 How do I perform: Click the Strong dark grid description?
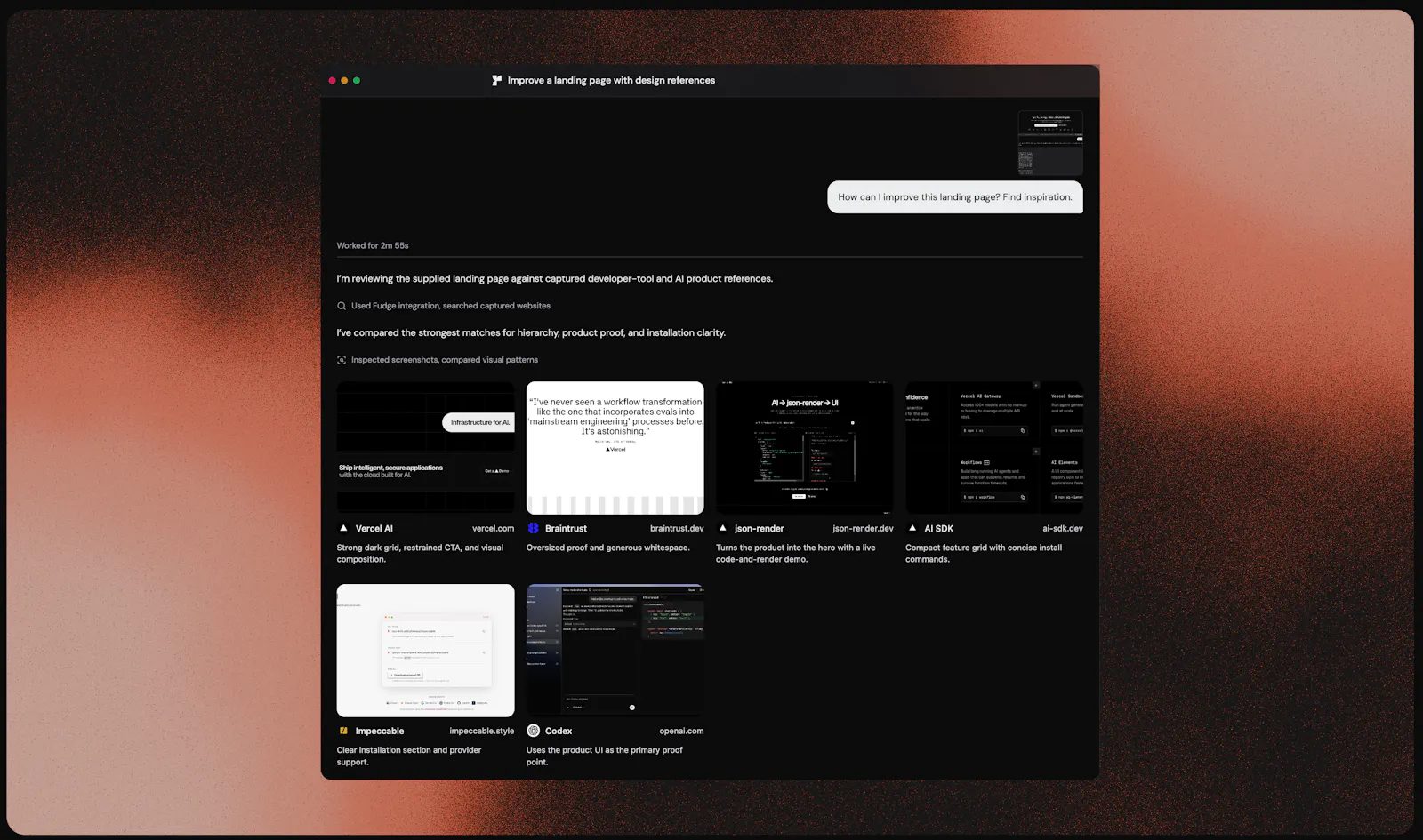(420, 553)
